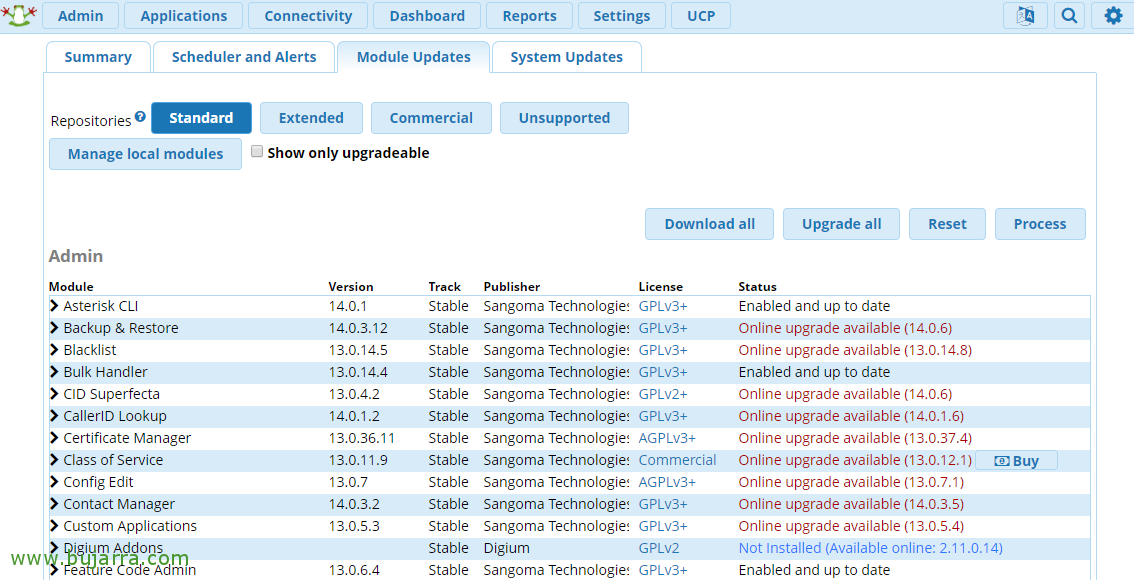This screenshot has height=580, width=1134.
Task: Expand the Asterisk CLI module chevron
Action: 54,306
